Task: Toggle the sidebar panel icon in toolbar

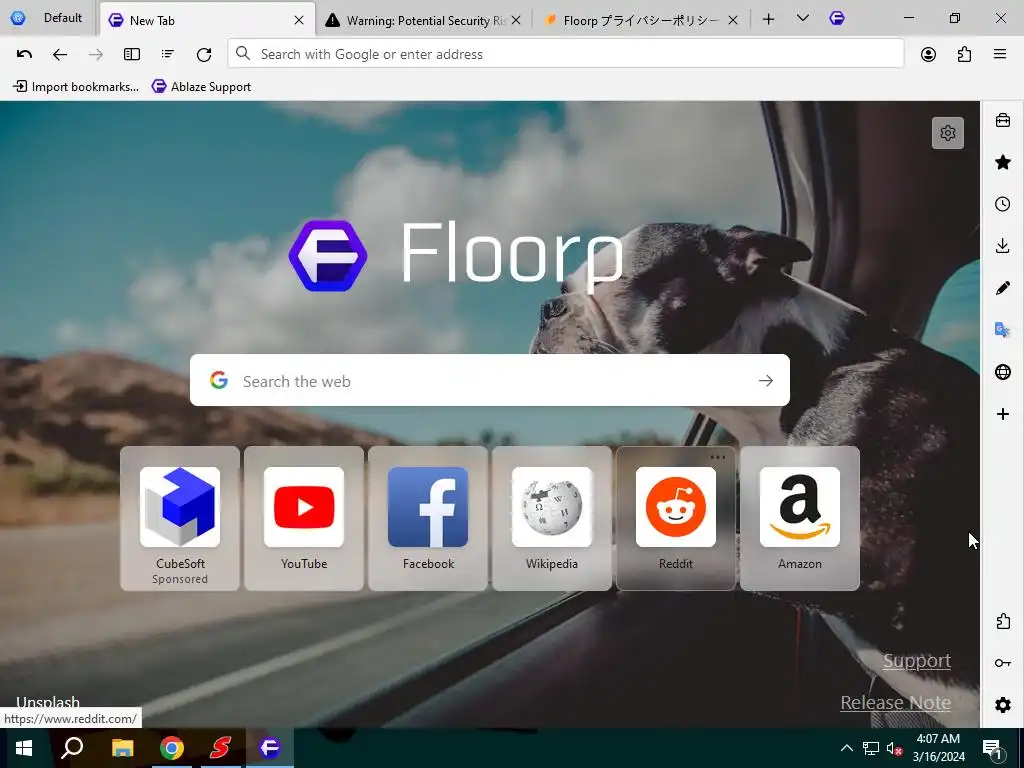Action: pyautogui.click(x=132, y=54)
